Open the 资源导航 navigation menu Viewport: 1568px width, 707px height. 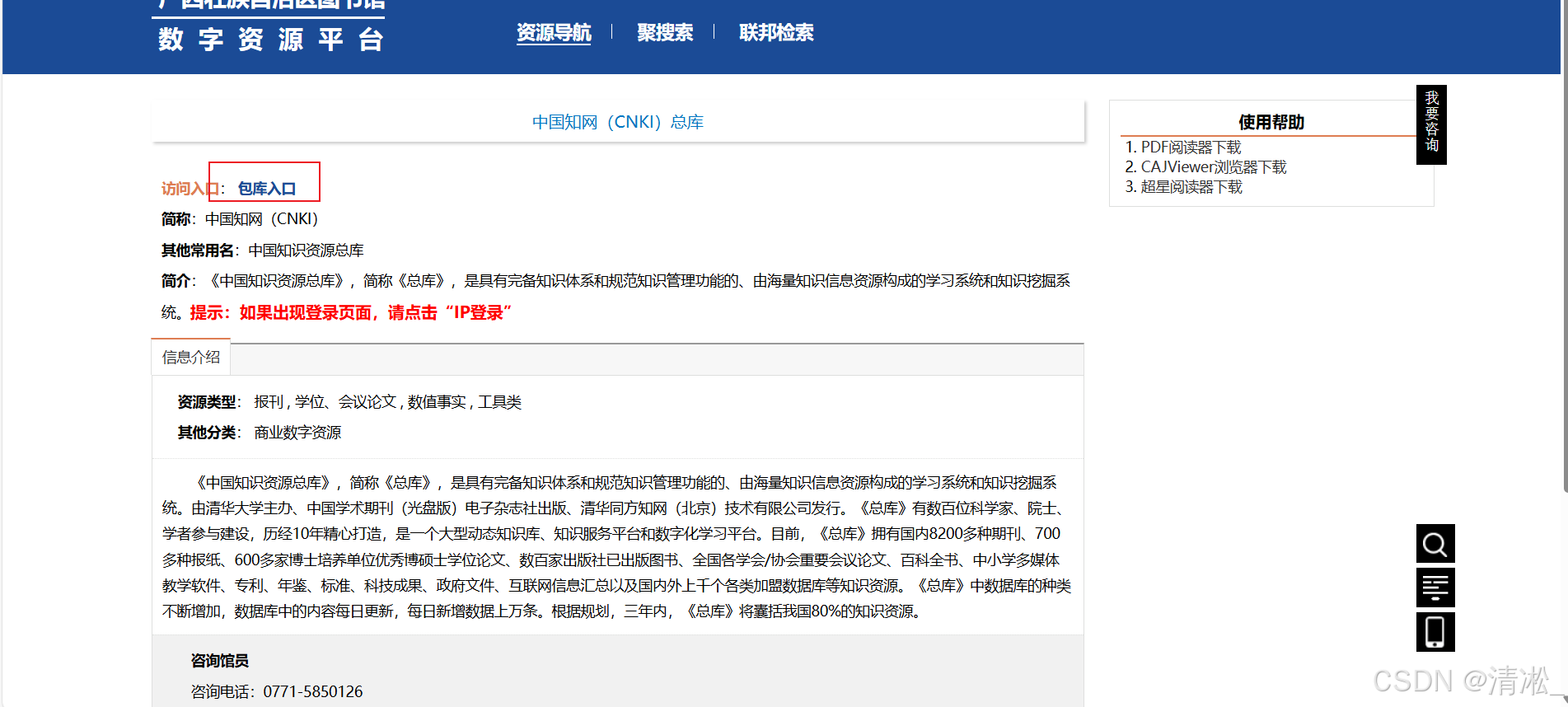click(554, 33)
